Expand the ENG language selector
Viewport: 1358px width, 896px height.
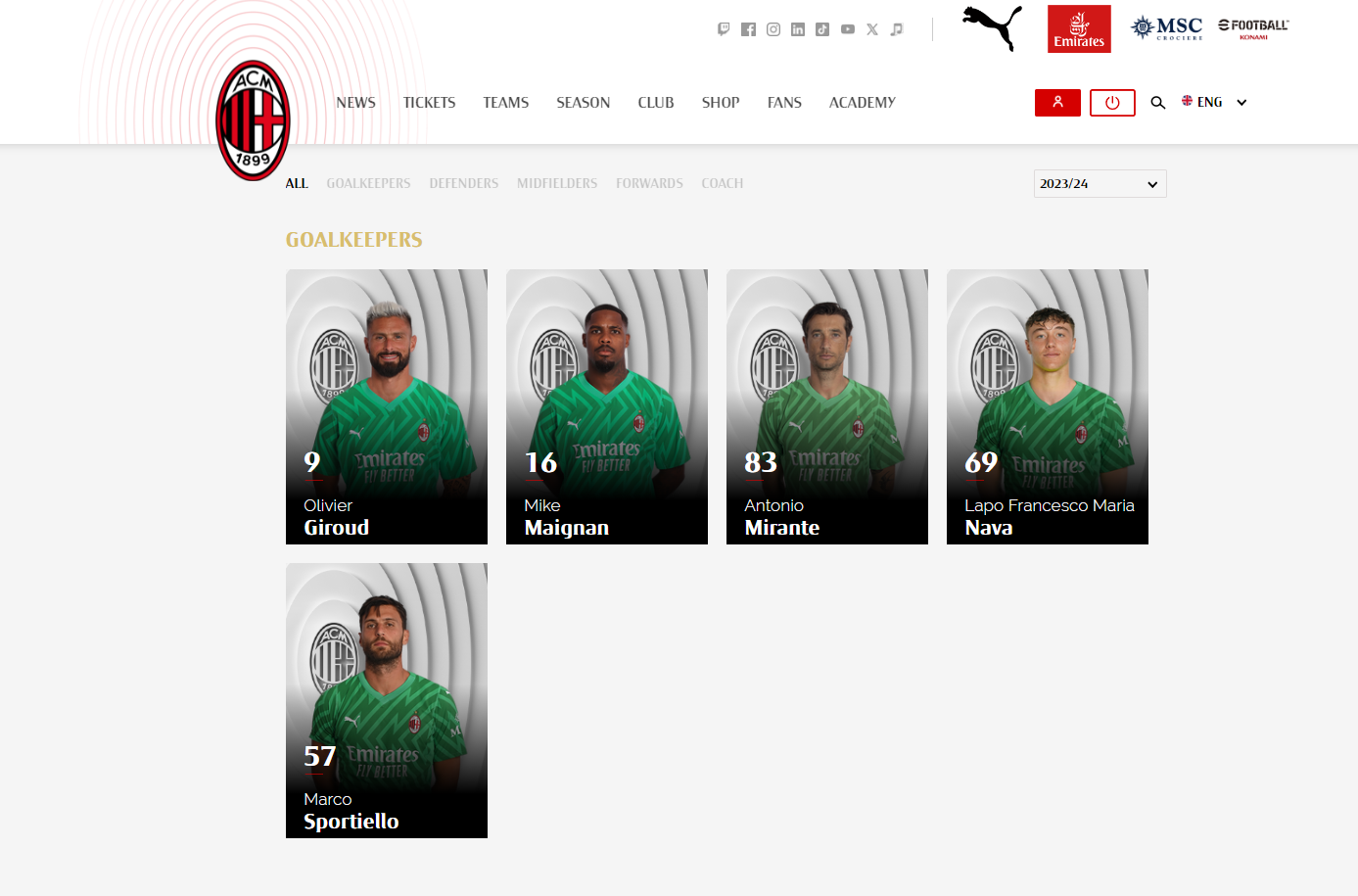click(x=1202, y=102)
